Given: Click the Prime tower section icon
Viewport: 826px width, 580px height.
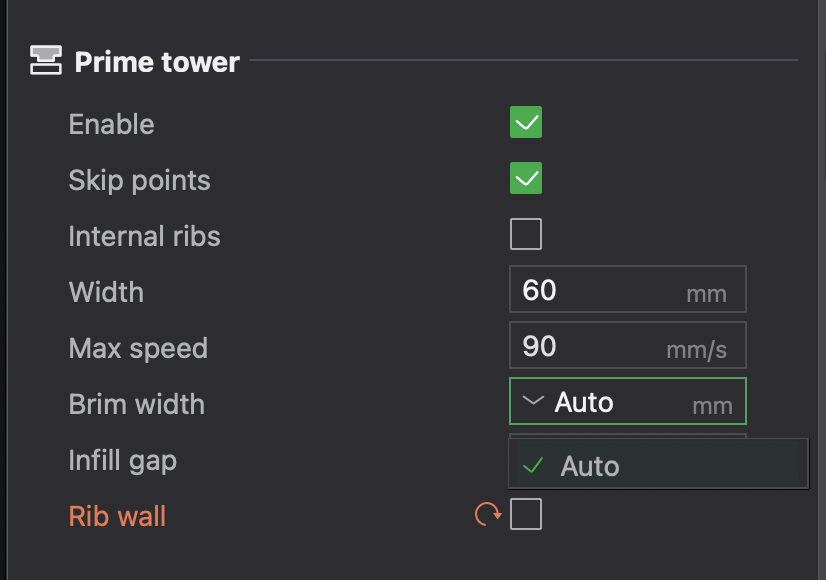Looking at the screenshot, I should click(46, 60).
